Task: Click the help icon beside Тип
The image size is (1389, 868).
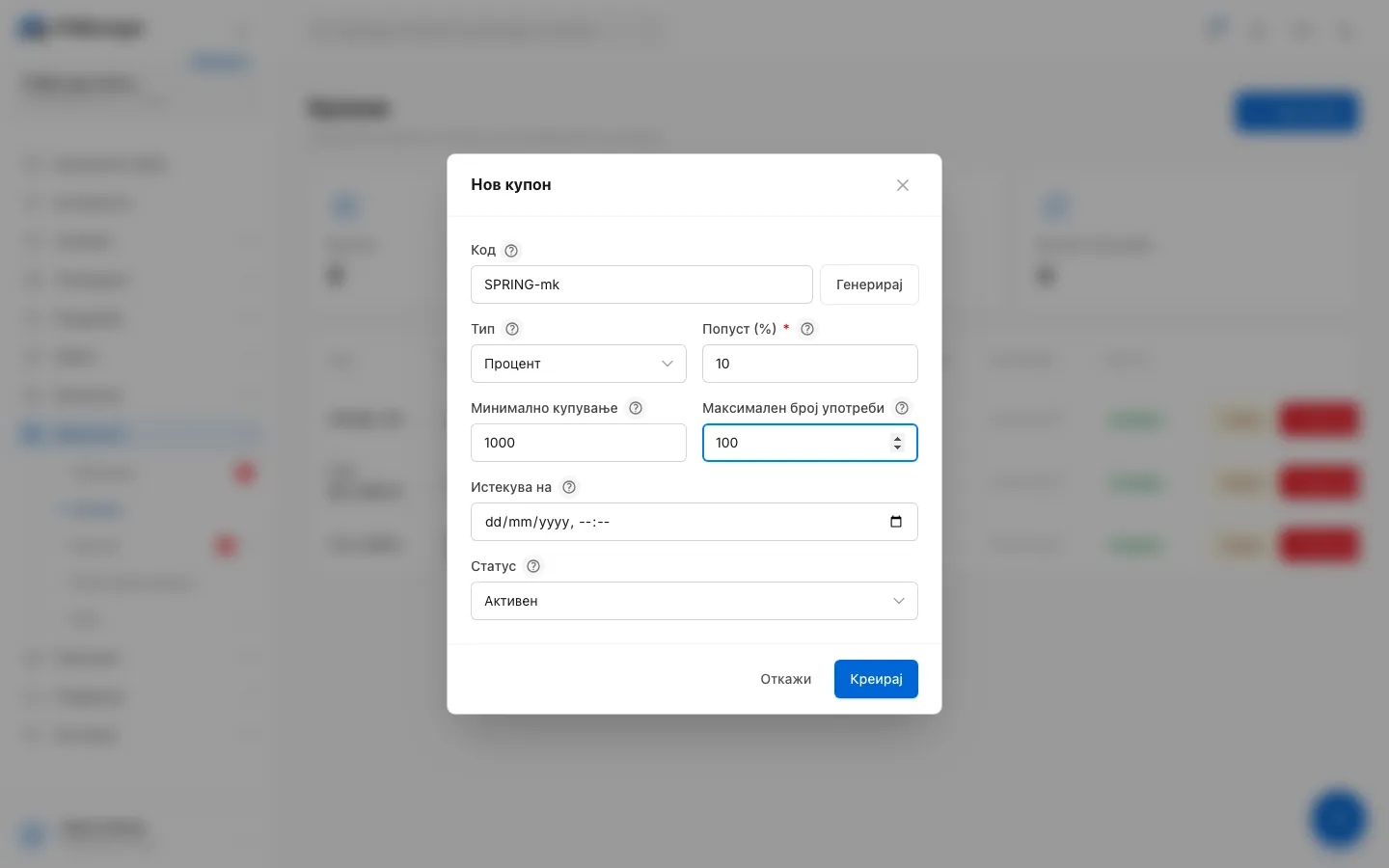Action: pos(512,329)
